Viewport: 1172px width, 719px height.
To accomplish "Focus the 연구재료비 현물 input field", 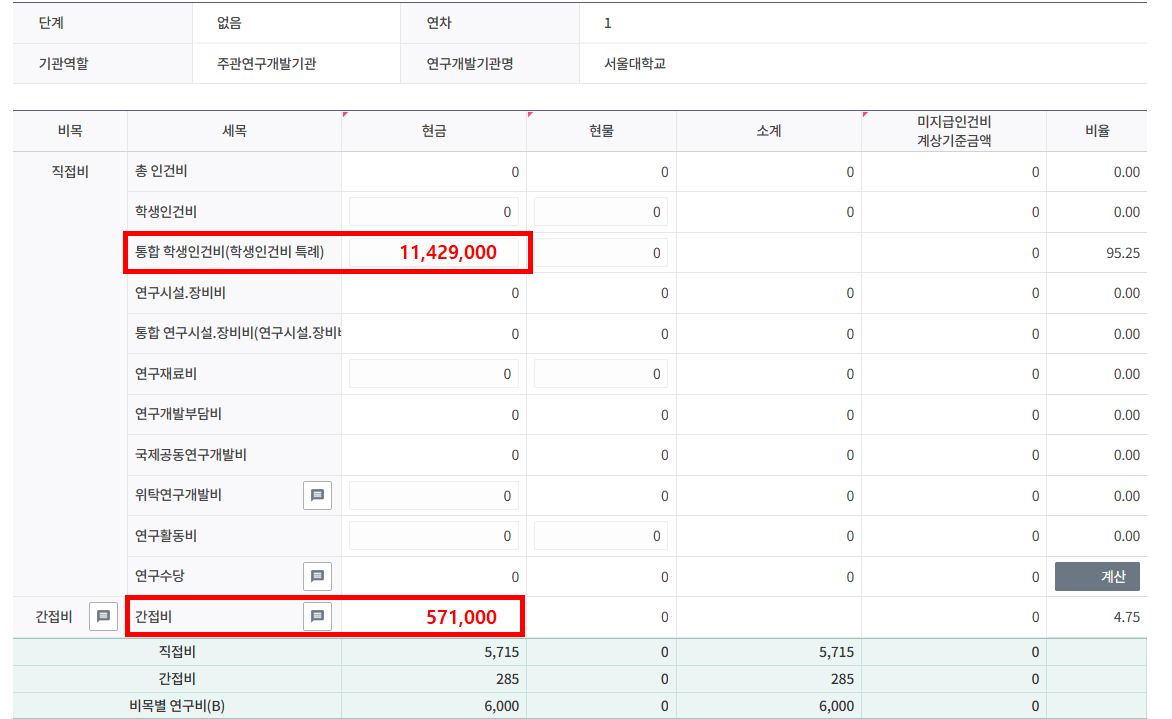I will 601,374.
